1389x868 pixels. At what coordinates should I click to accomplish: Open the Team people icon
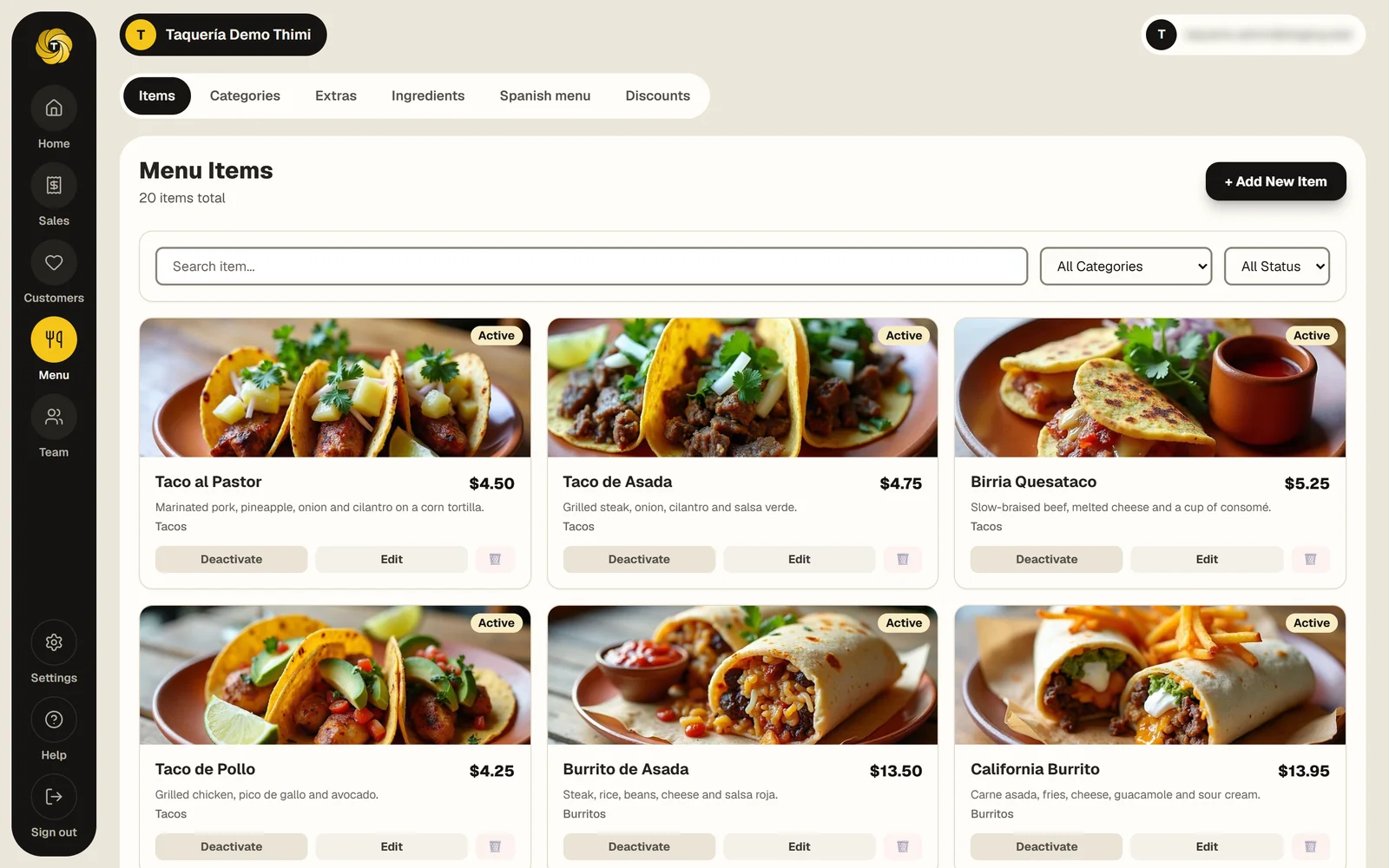[x=54, y=417]
